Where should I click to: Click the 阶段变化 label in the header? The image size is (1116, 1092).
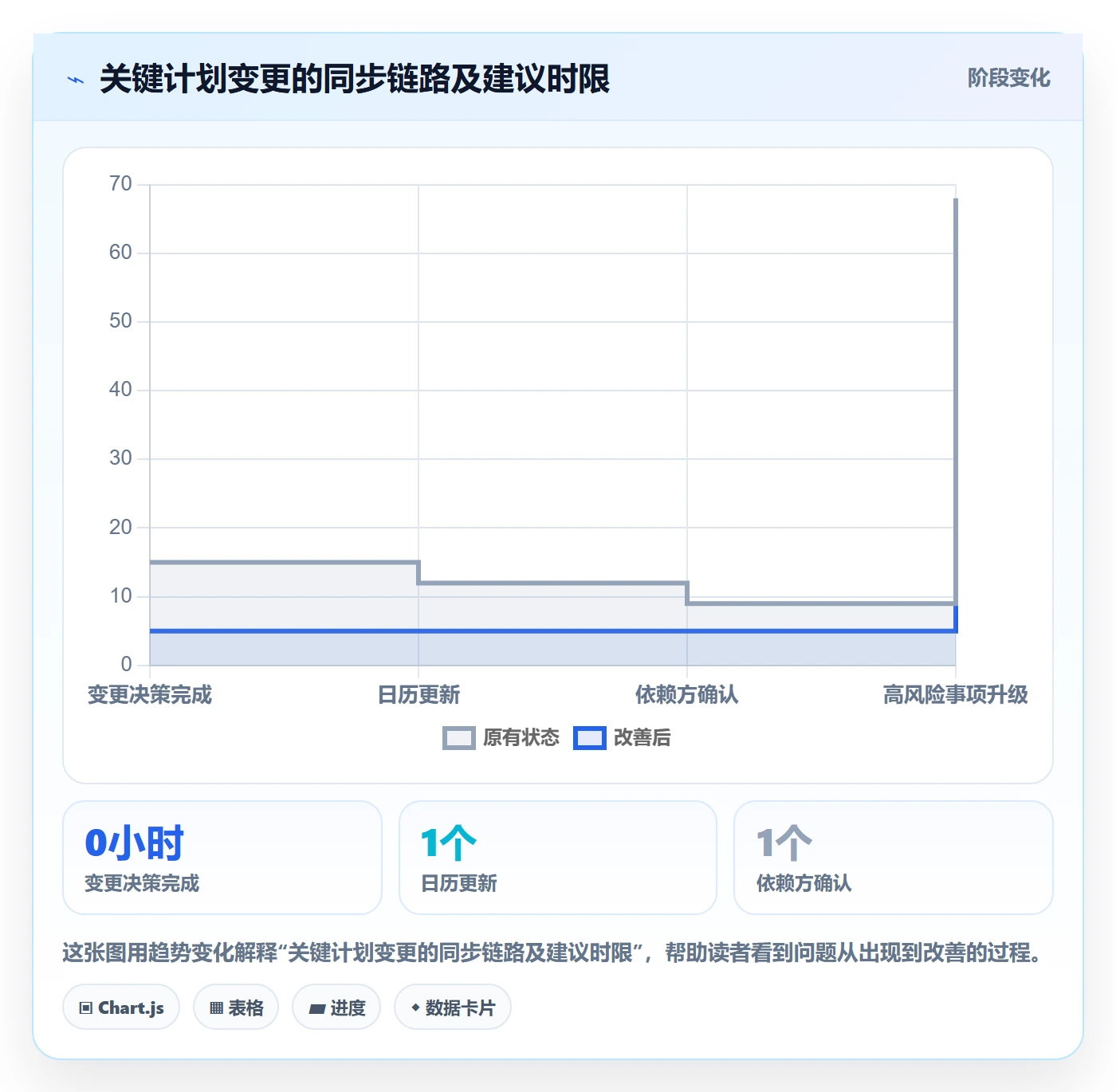click(1008, 78)
